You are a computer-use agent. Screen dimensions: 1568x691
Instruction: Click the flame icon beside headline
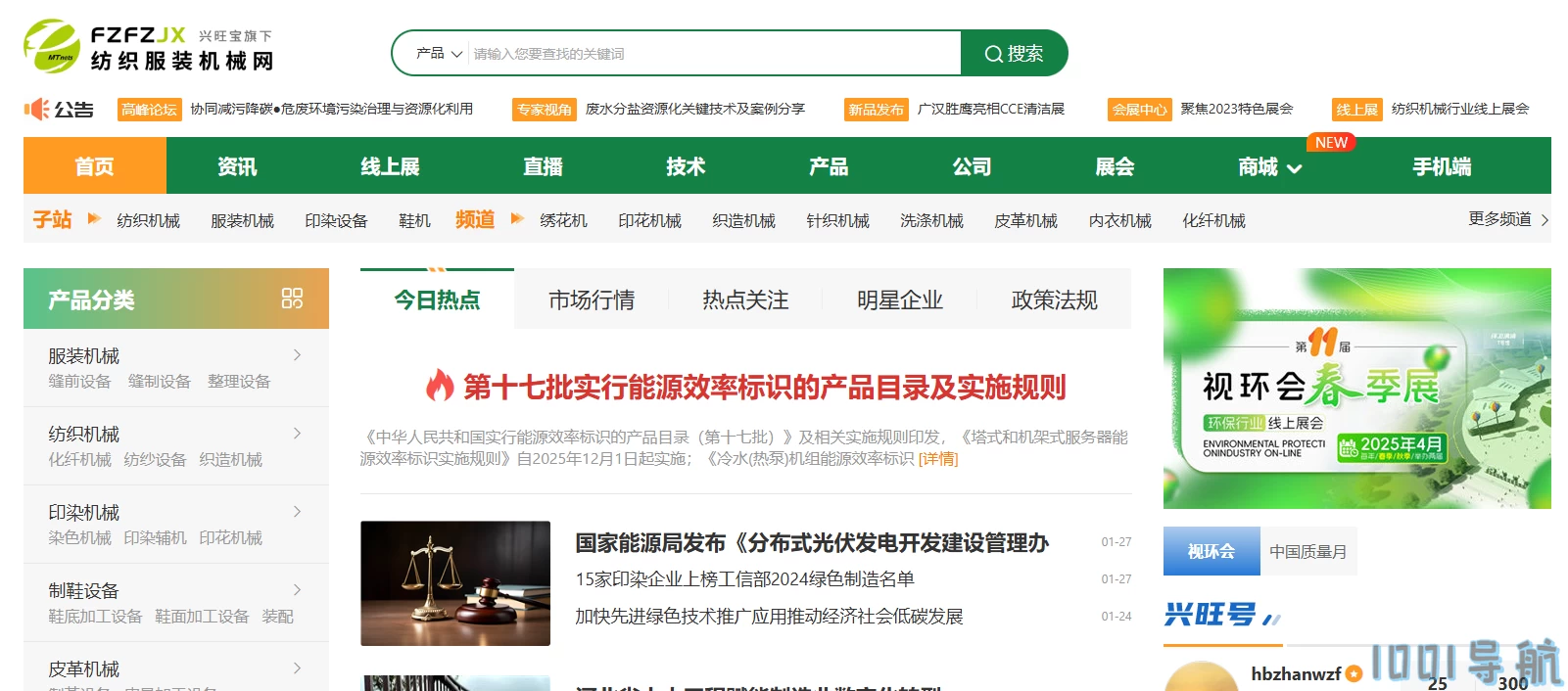(x=440, y=386)
